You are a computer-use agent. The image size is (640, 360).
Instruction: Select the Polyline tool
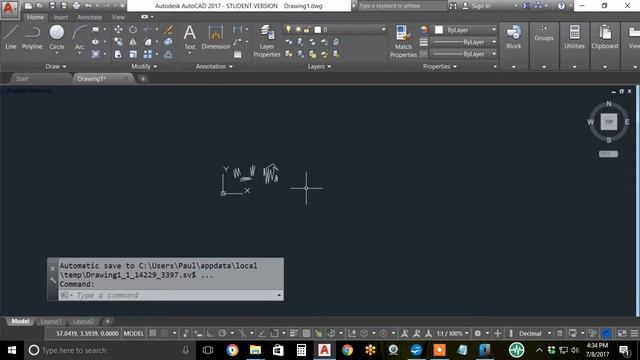(32, 37)
